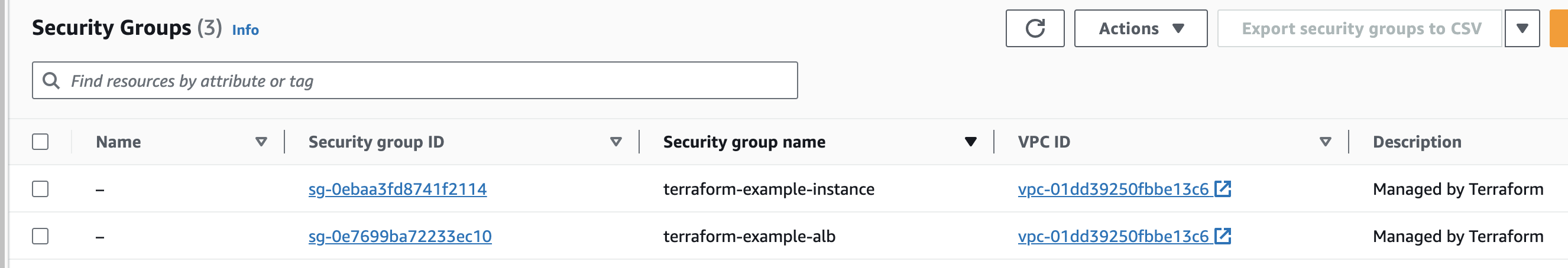1568x268 pixels.
Task: Toggle the select-all header checkbox
Action: pos(40,142)
